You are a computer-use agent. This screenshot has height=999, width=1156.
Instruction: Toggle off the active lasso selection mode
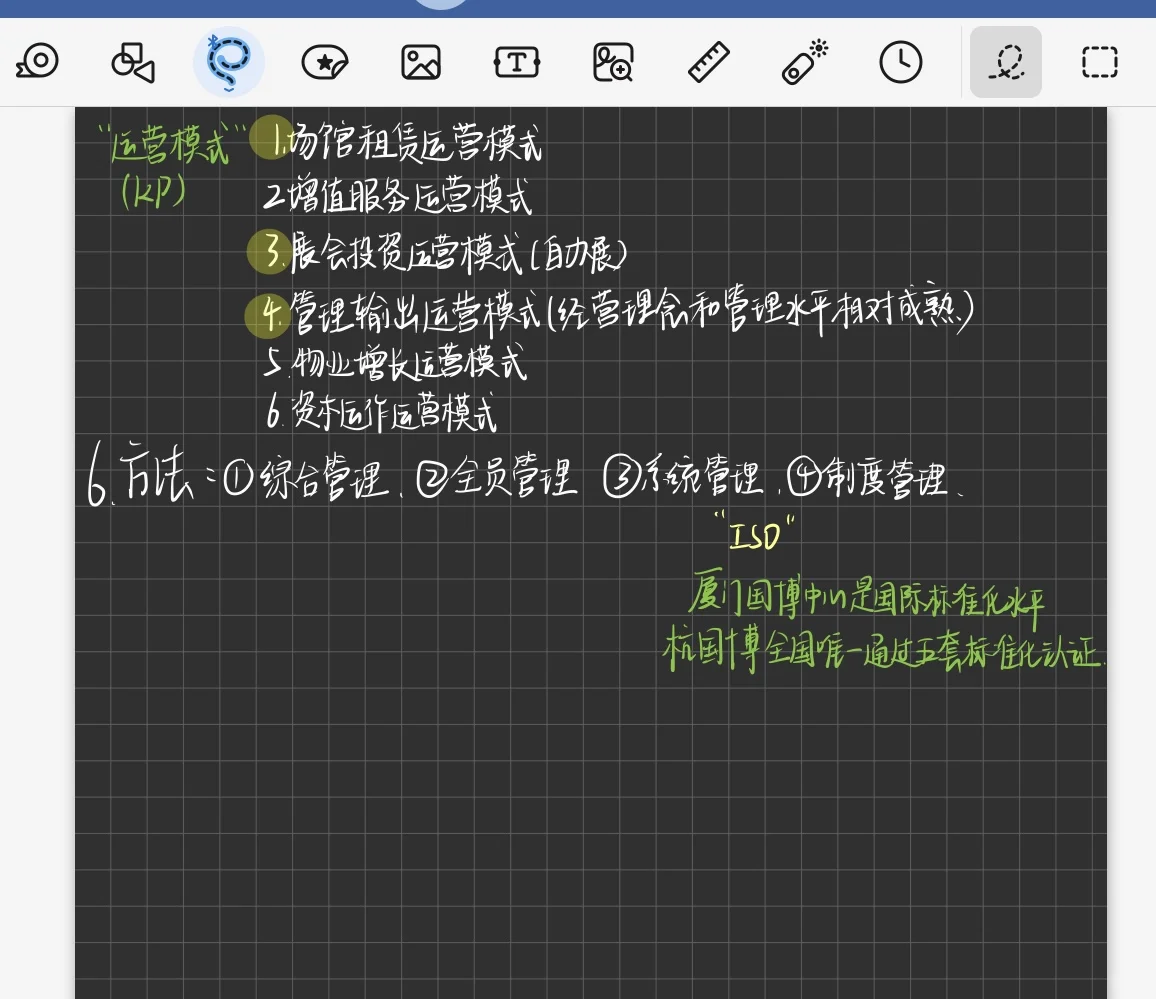click(x=1005, y=62)
